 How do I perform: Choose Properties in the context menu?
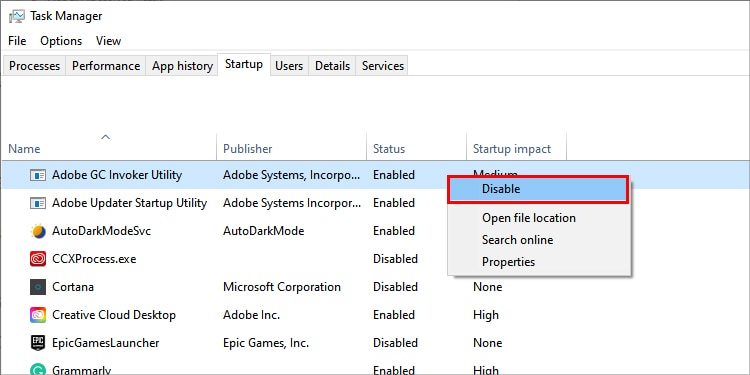[x=508, y=262]
